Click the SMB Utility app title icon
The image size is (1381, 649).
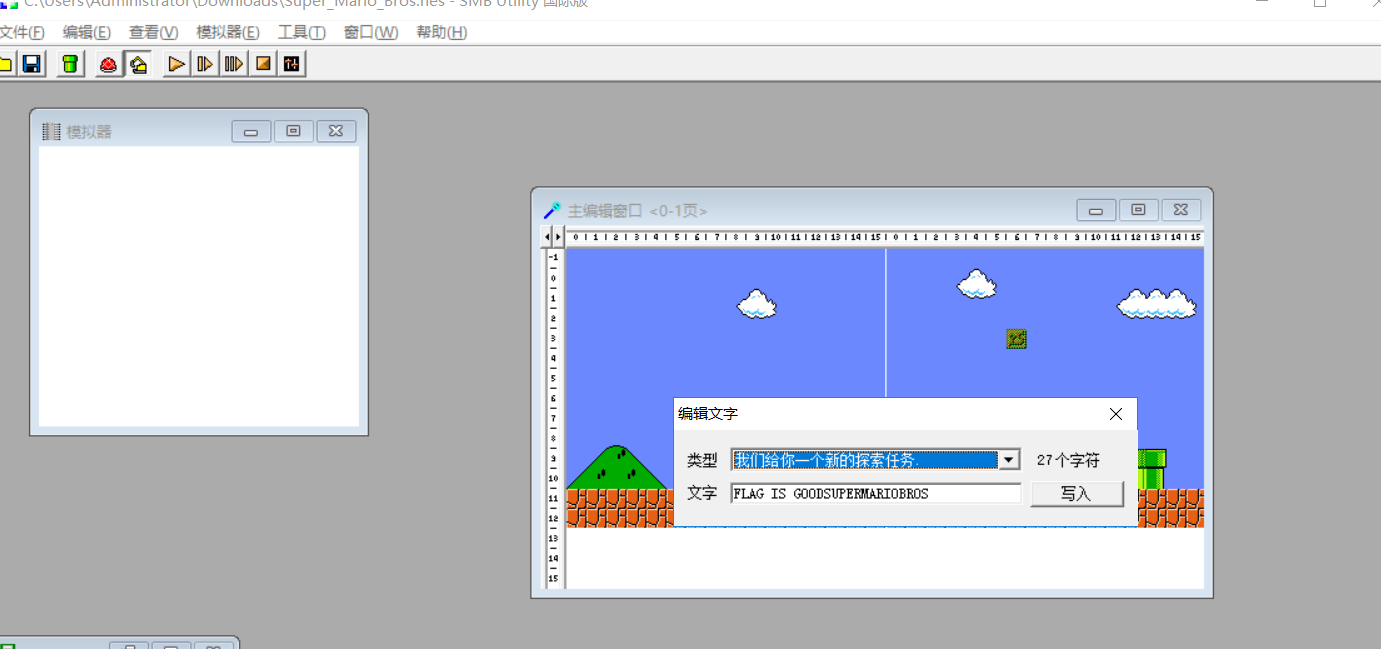[8, 4]
